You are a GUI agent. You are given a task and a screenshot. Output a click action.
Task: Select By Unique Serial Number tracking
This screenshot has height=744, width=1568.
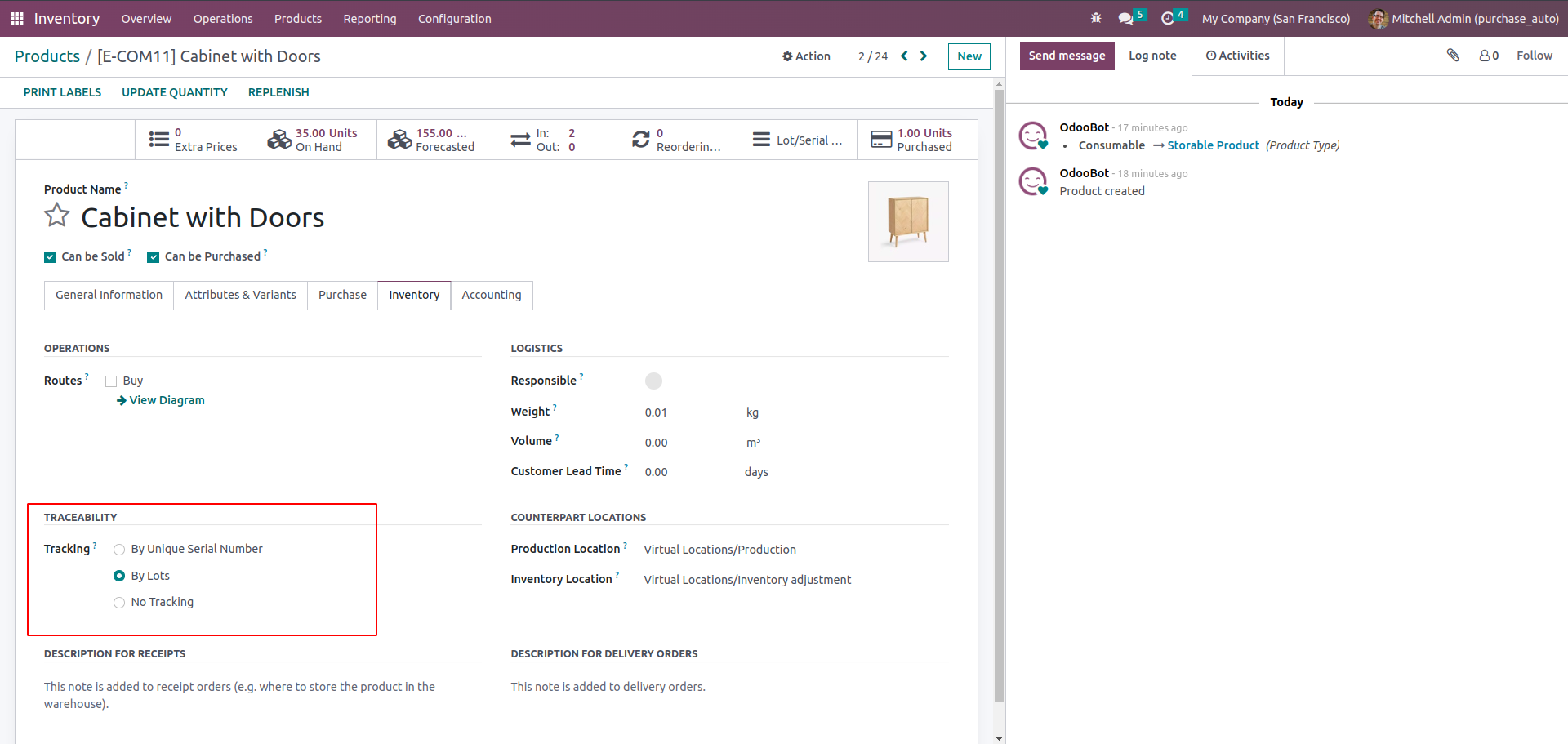pyautogui.click(x=119, y=550)
